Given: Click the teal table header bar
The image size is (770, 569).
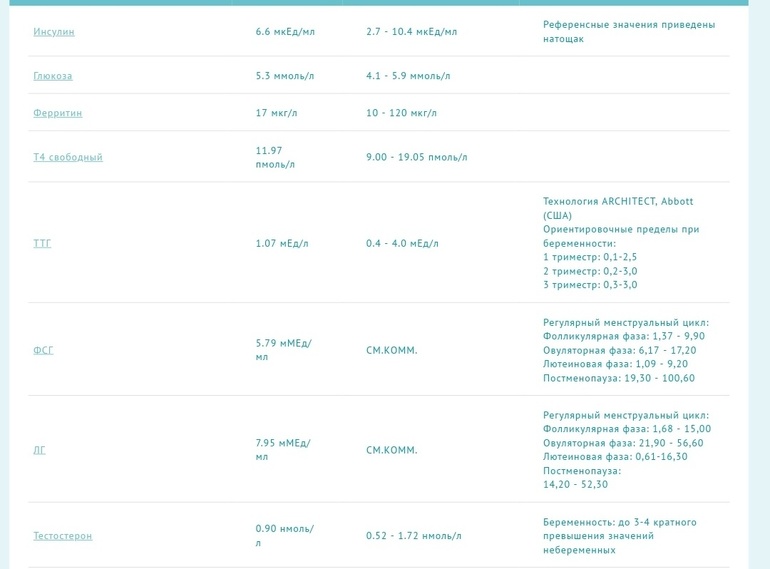Looking at the screenshot, I should [x=385, y=3].
